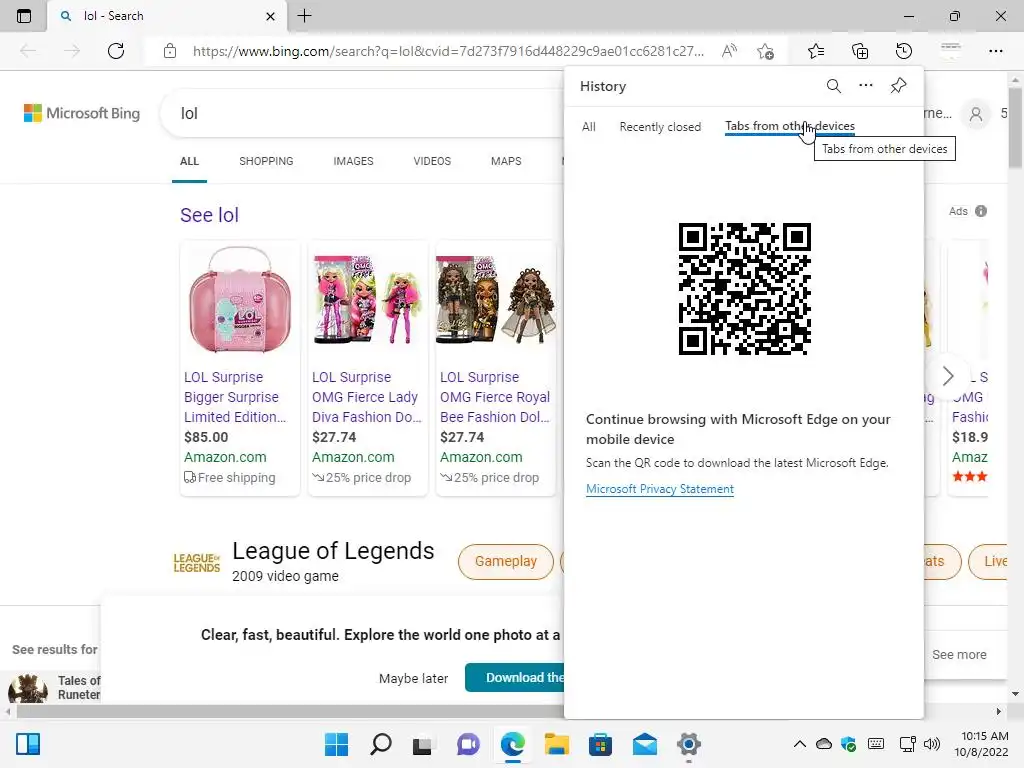Click League of Legends logo
1024x768 pixels.
coord(197,562)
